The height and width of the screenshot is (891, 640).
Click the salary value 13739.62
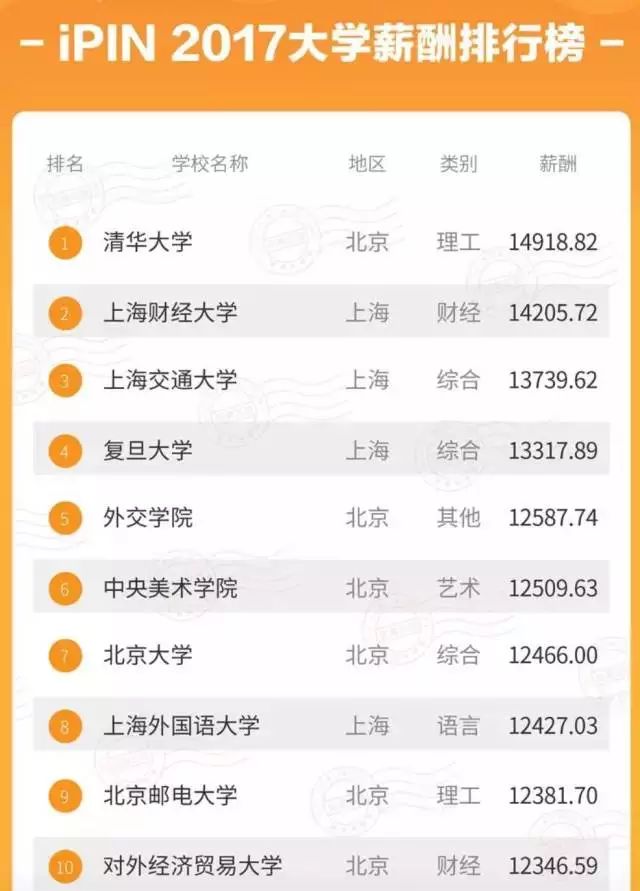tap(553, 380)
